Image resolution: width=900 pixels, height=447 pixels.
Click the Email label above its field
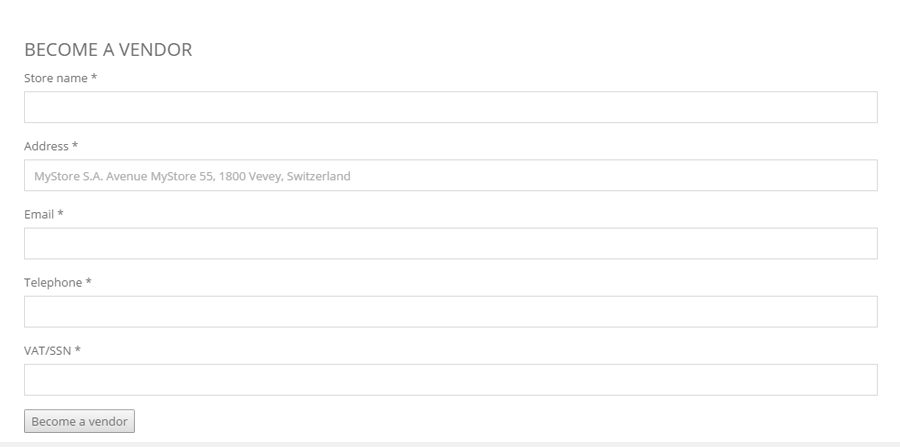[x=39, y=215]
